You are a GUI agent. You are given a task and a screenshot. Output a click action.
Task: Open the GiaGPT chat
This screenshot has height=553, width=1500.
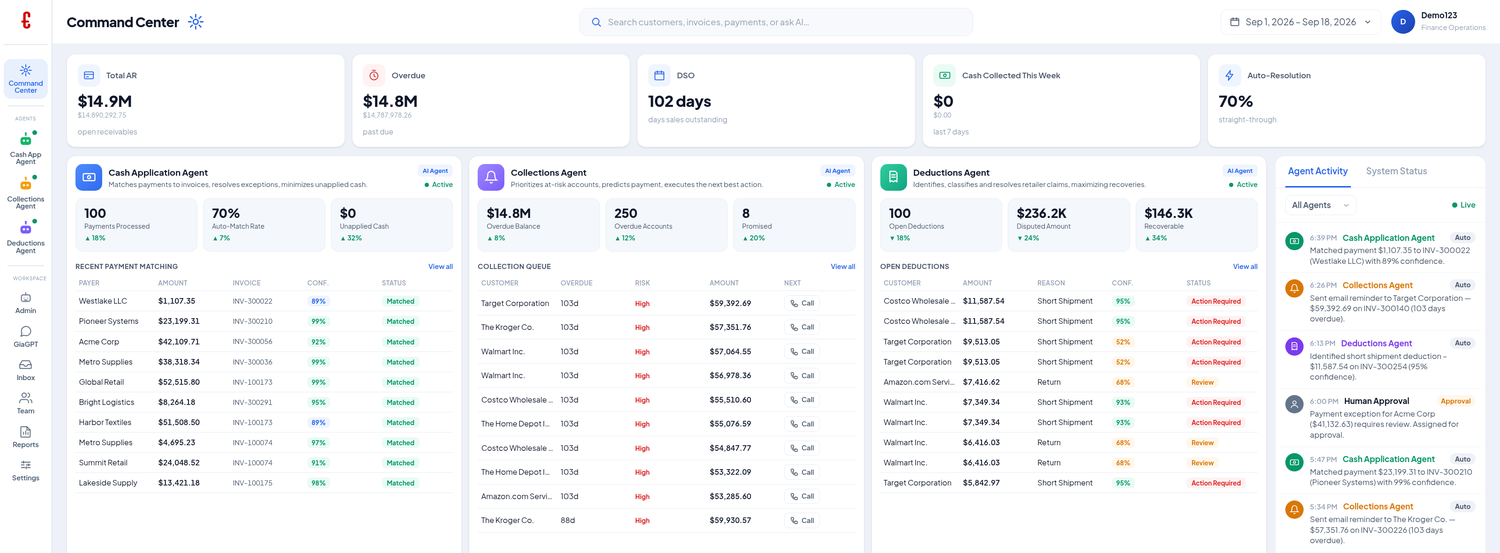point(26,337)
